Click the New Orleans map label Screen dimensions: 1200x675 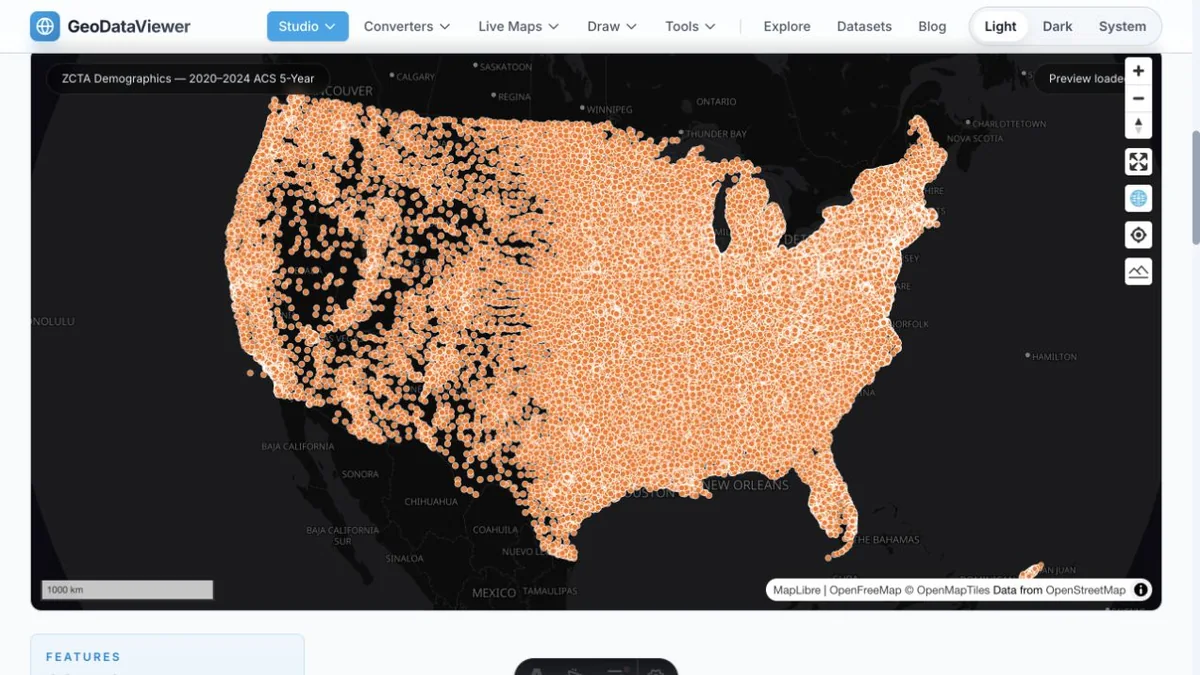[746, 485]
